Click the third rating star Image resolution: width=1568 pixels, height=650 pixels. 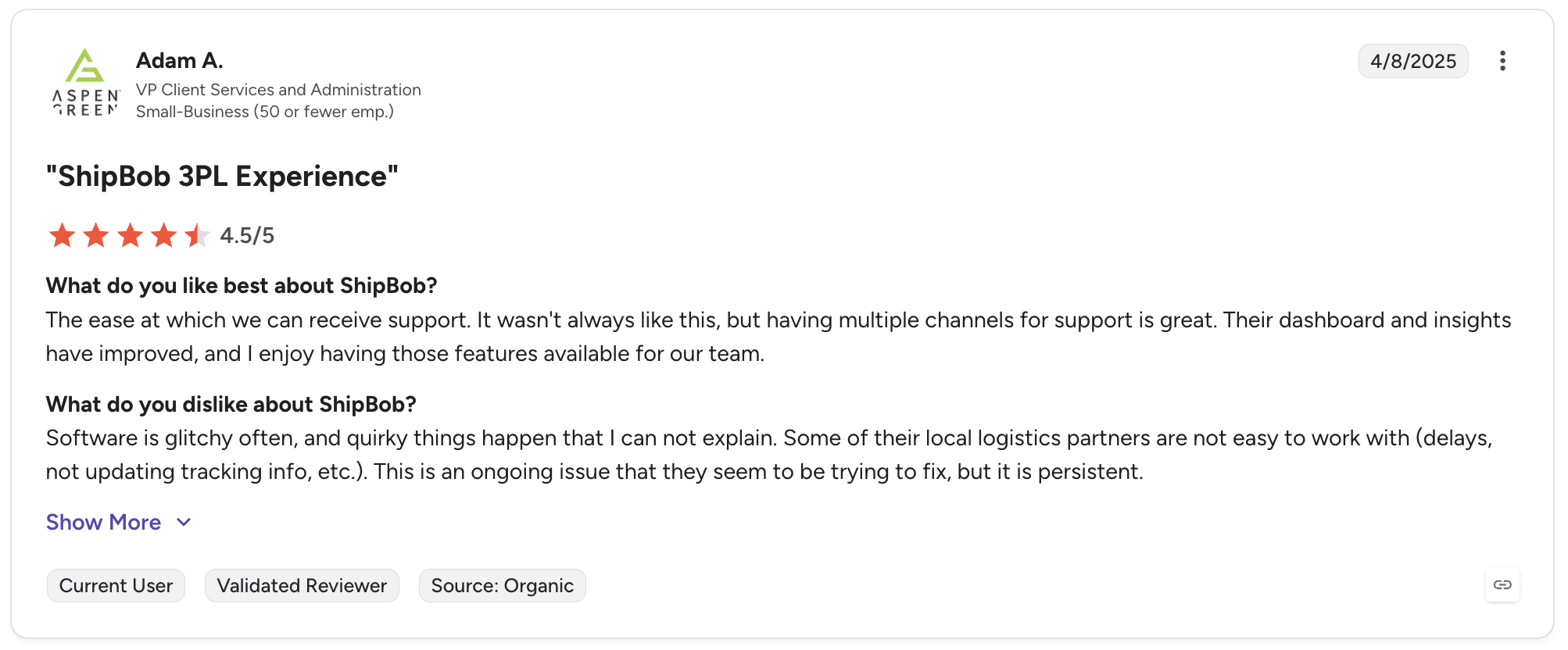click(x=130, y=235)
